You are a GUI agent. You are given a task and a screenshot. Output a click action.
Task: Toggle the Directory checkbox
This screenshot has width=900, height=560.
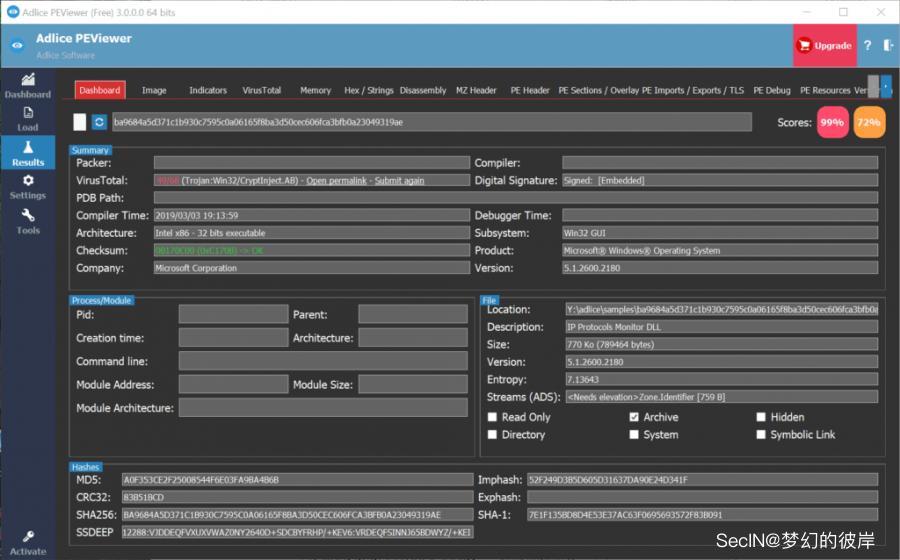click(492, 435)
